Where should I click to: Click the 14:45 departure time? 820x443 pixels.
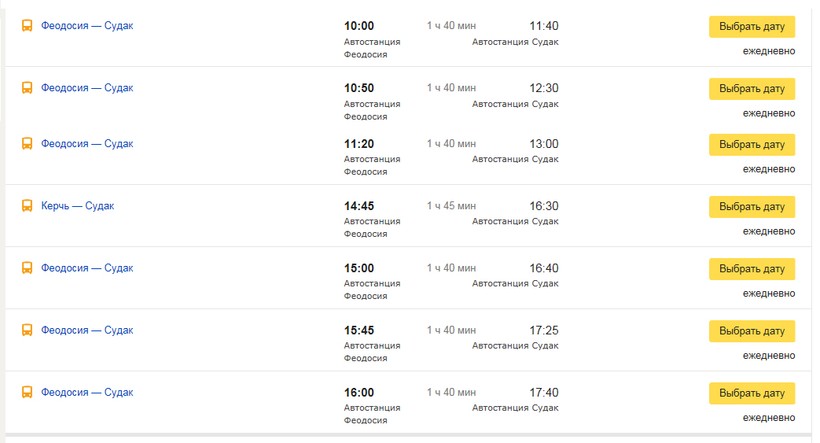pos(359,206)
